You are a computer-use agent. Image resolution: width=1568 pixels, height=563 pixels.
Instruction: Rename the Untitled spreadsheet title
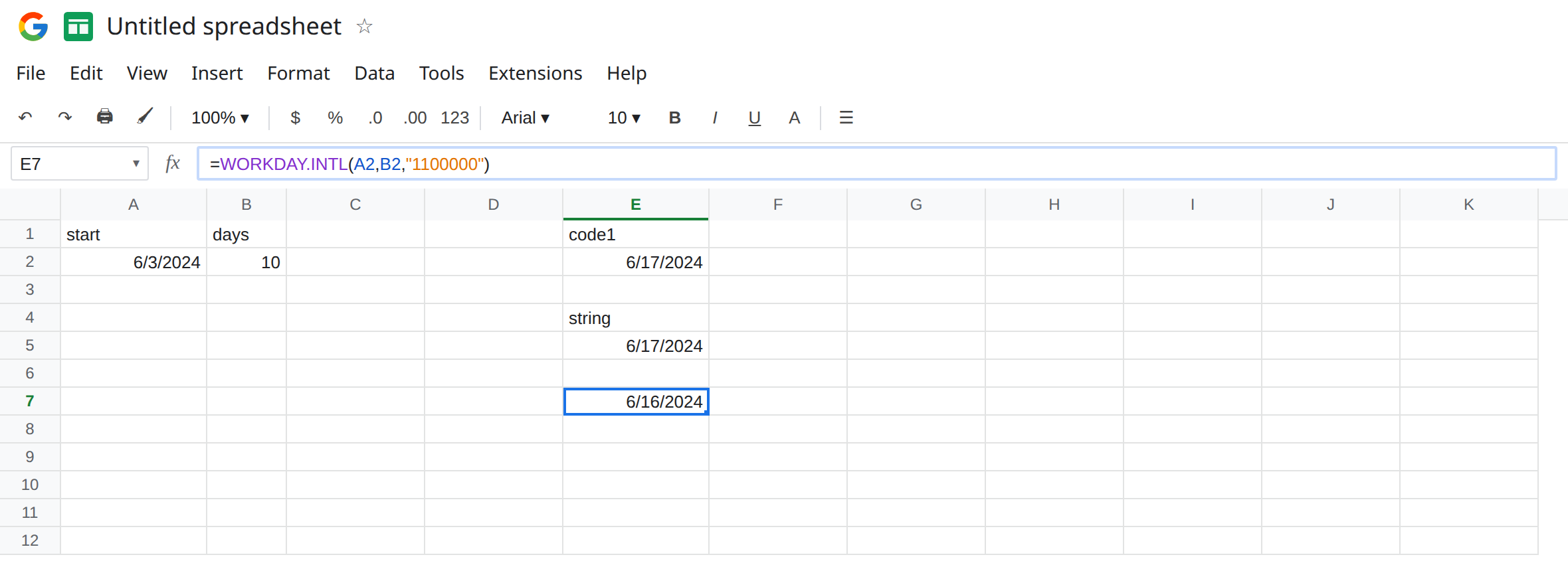click(224, 27)
